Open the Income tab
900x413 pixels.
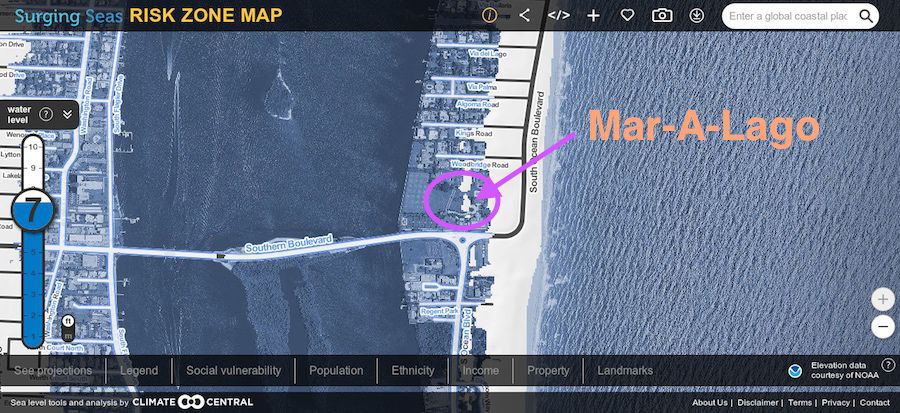coord(481,371)
